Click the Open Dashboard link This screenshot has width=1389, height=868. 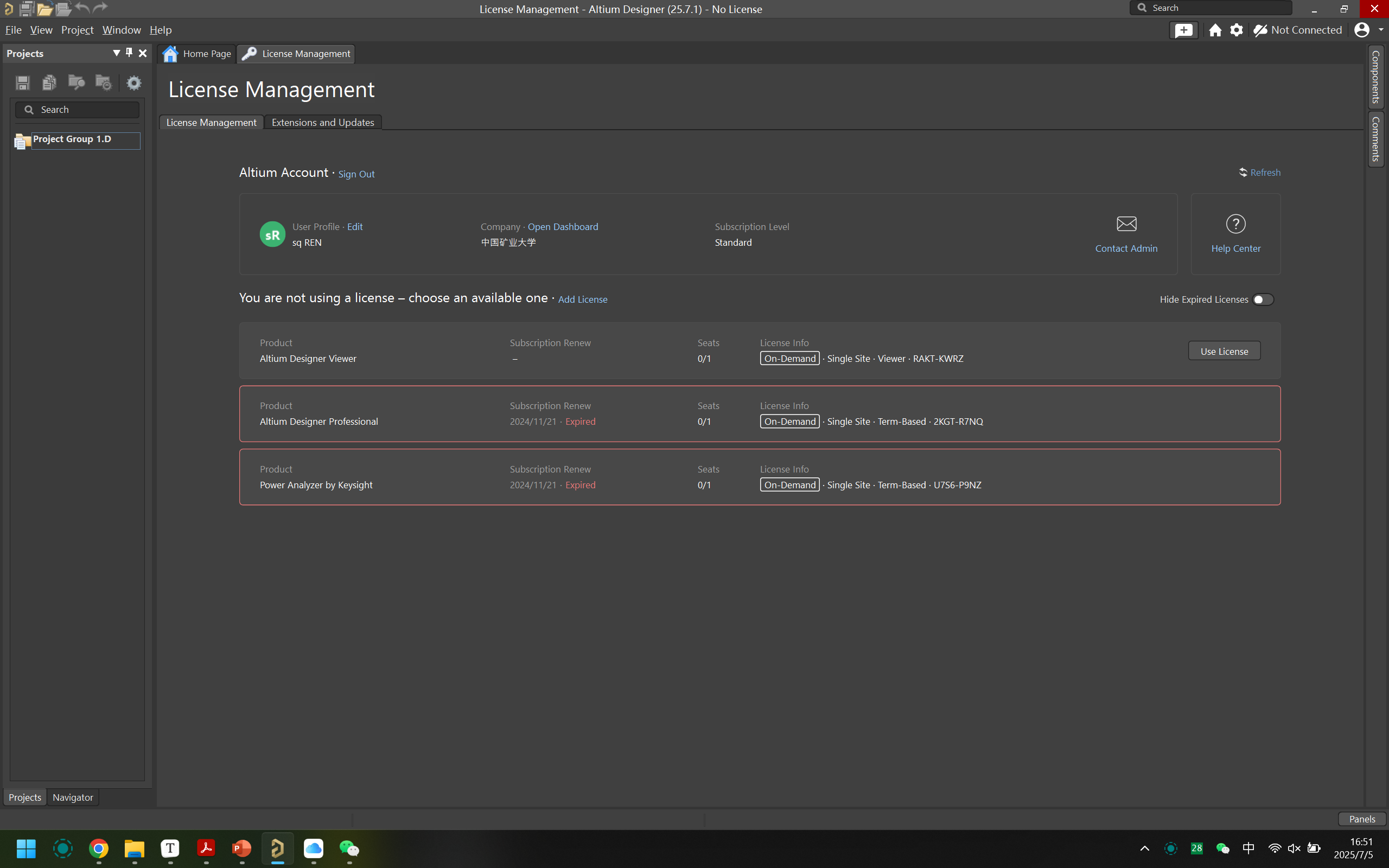[563, 227]
